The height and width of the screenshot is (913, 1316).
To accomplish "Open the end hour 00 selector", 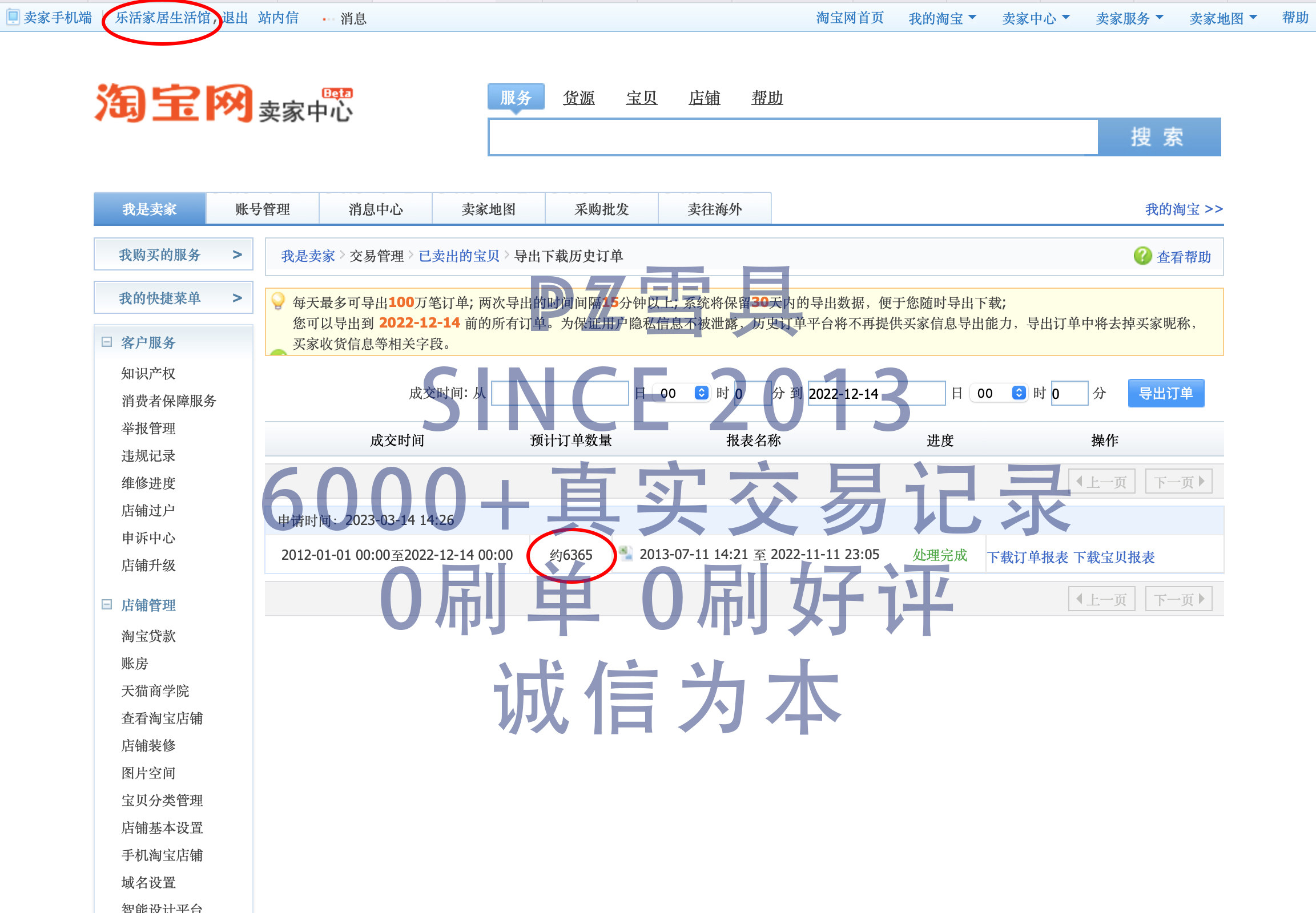I will tap(1000, 393).
